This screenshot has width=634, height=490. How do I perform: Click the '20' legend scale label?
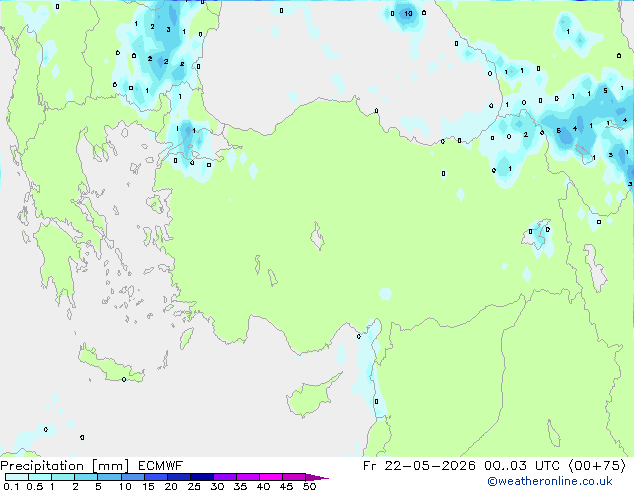(x=171, y=486)
